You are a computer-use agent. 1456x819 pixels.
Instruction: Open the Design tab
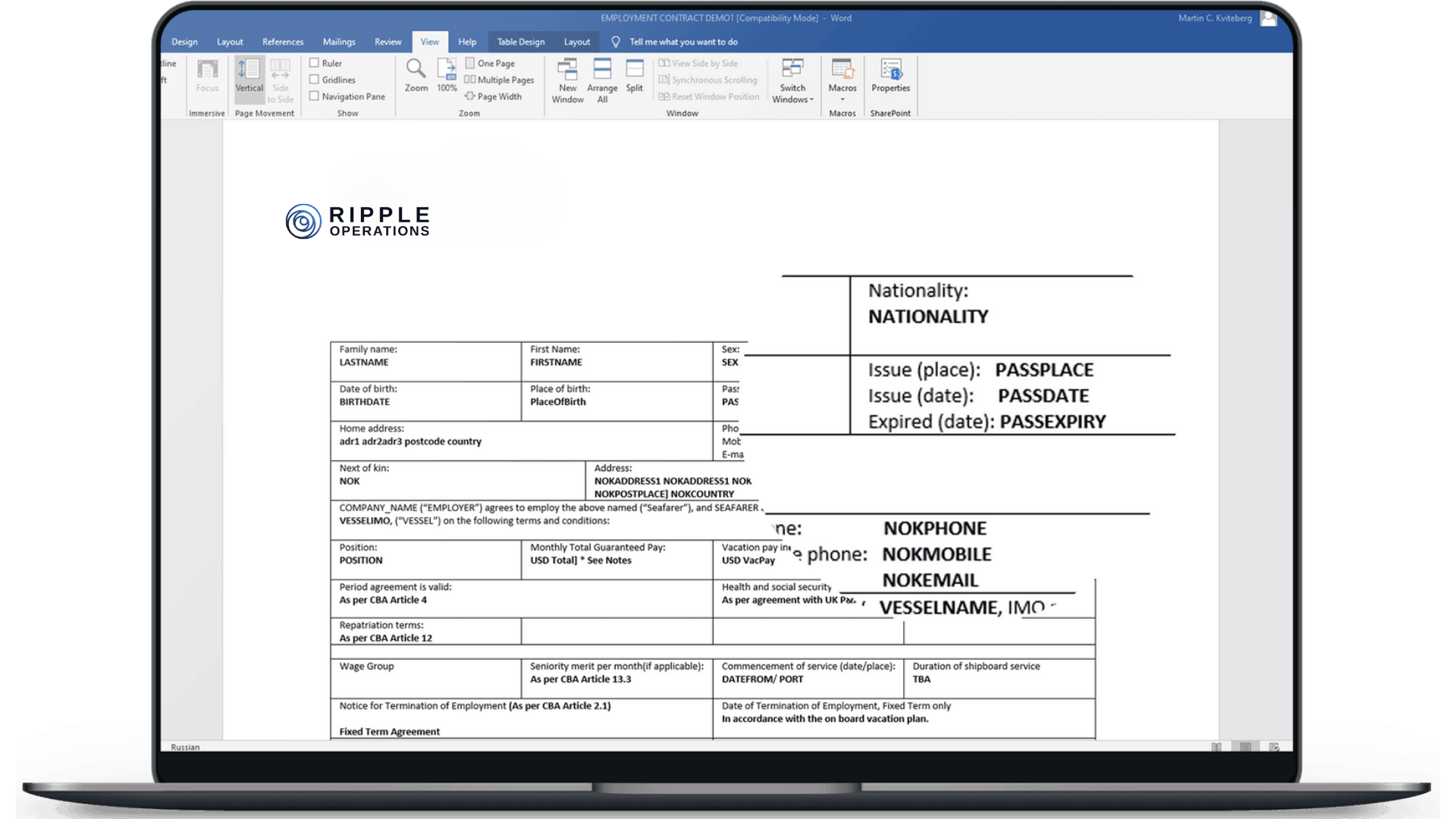184,42
